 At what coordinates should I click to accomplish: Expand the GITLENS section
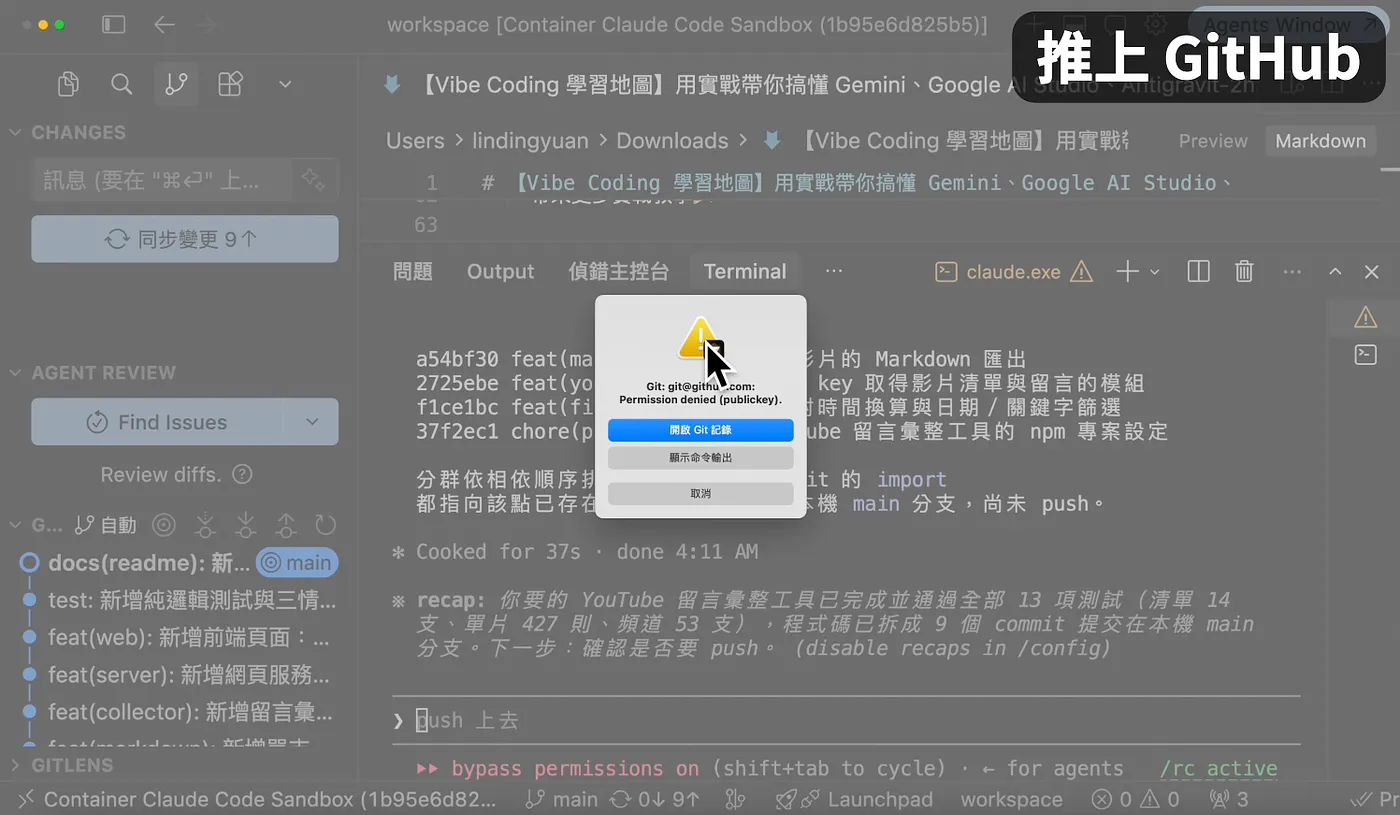(x=15, y=765)
